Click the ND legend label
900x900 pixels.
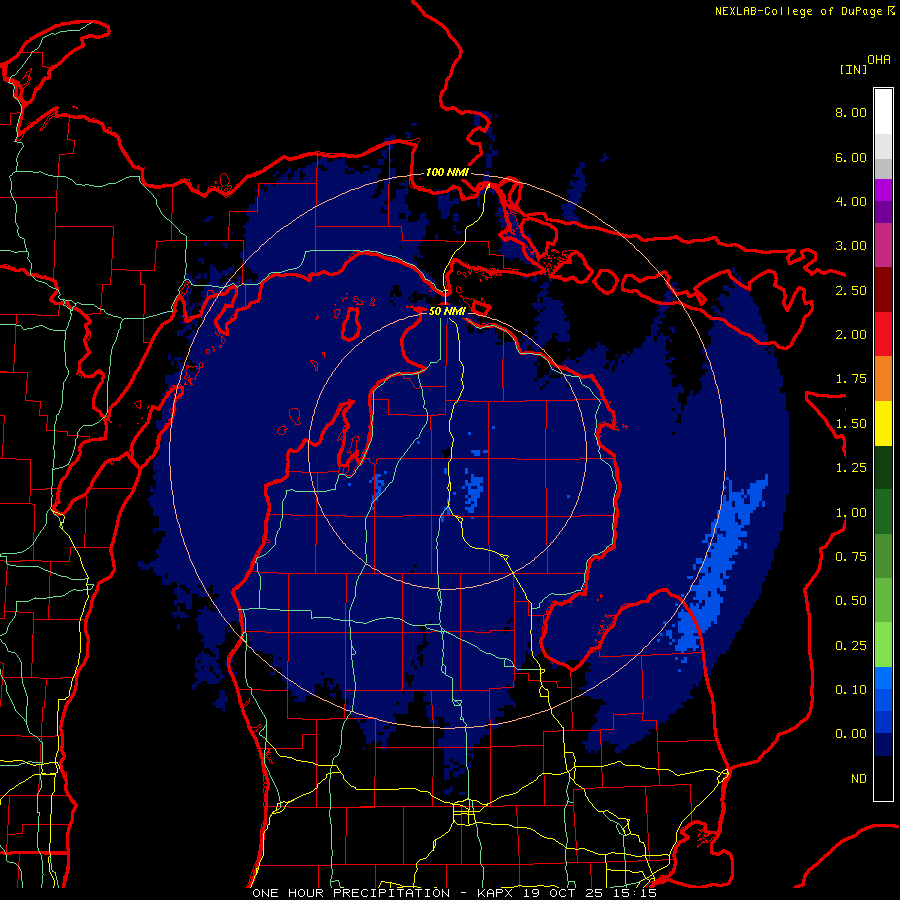coord(859,779)
